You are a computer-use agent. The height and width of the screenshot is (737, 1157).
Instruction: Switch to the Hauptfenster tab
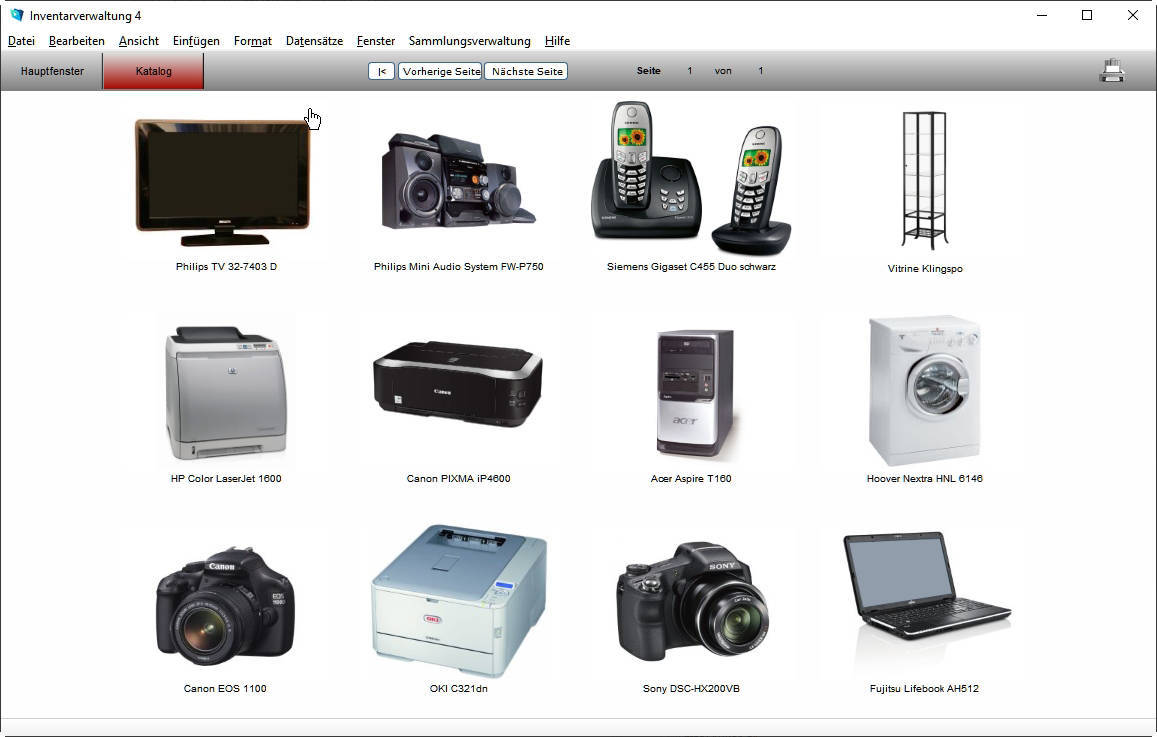pyautogui.click(x=52, y=71)
